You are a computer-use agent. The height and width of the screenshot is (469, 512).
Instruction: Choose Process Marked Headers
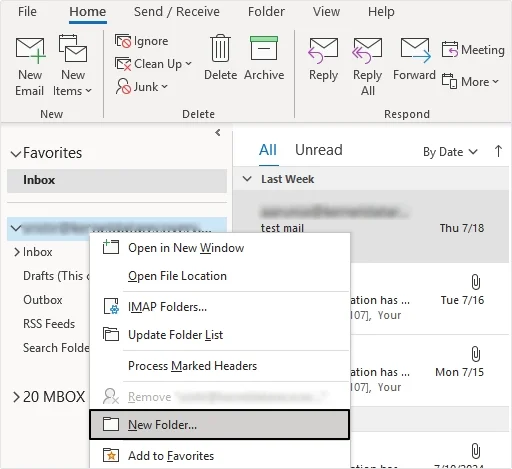click(x=220, y=366)
